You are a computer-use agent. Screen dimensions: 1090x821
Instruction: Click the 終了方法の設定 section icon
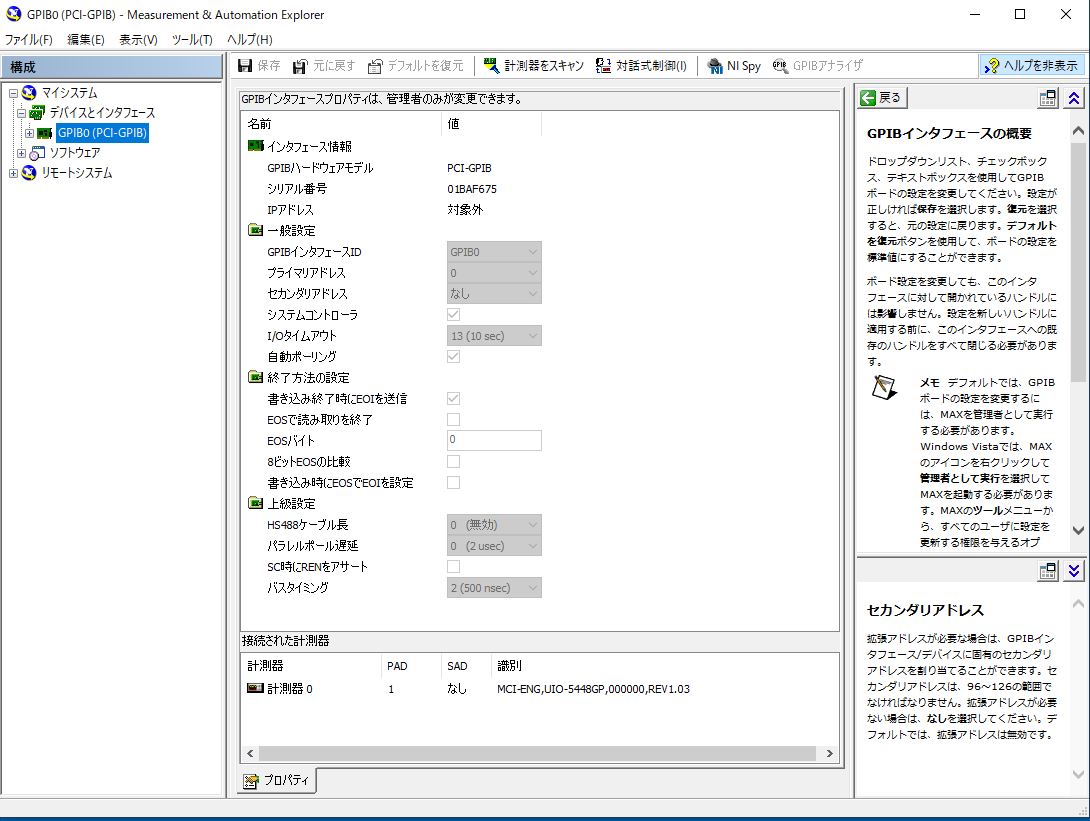coord(256,377)
